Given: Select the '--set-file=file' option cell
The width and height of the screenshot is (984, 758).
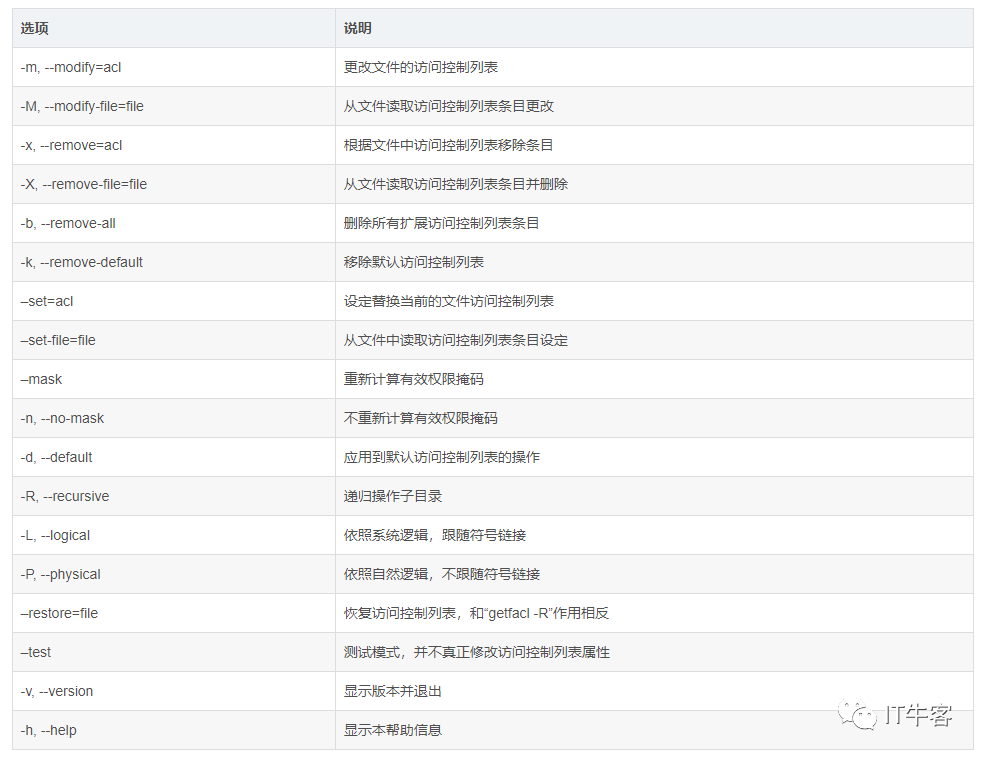Looking at the screenshot, I should coord(174,340).
